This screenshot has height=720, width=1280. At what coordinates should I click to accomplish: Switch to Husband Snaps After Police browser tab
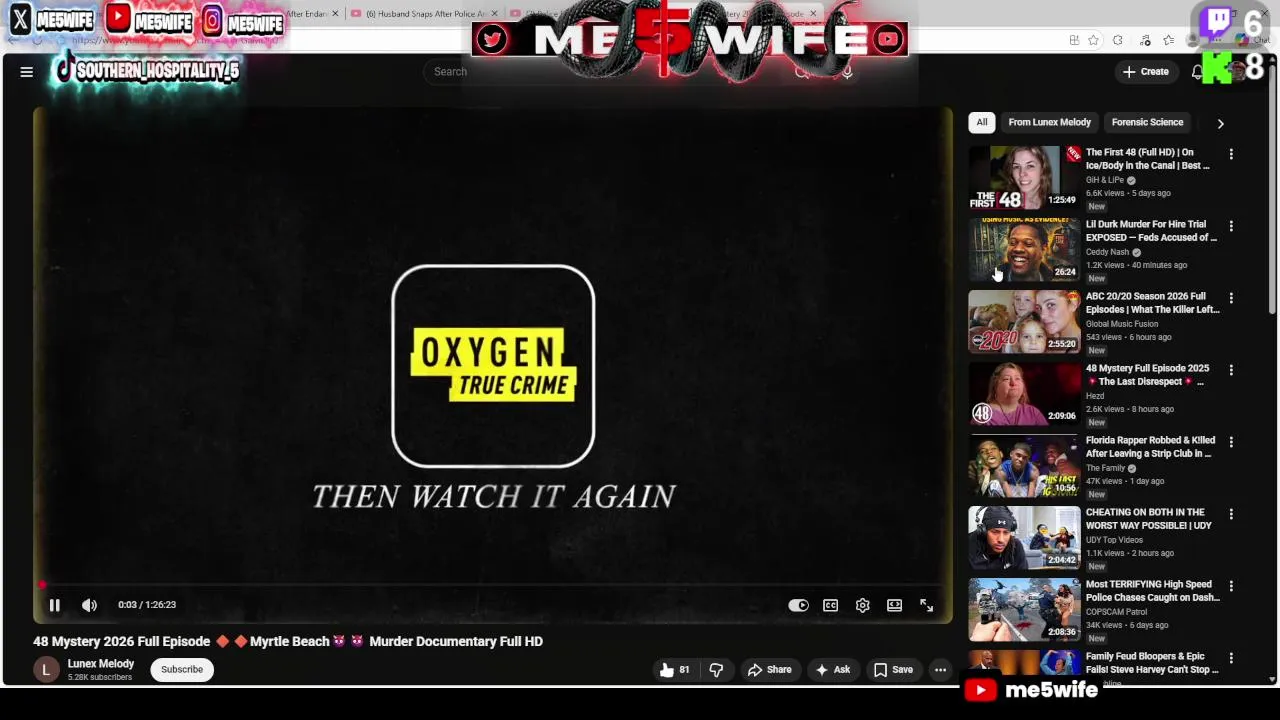pyautogui.click(x=425, y=14)
